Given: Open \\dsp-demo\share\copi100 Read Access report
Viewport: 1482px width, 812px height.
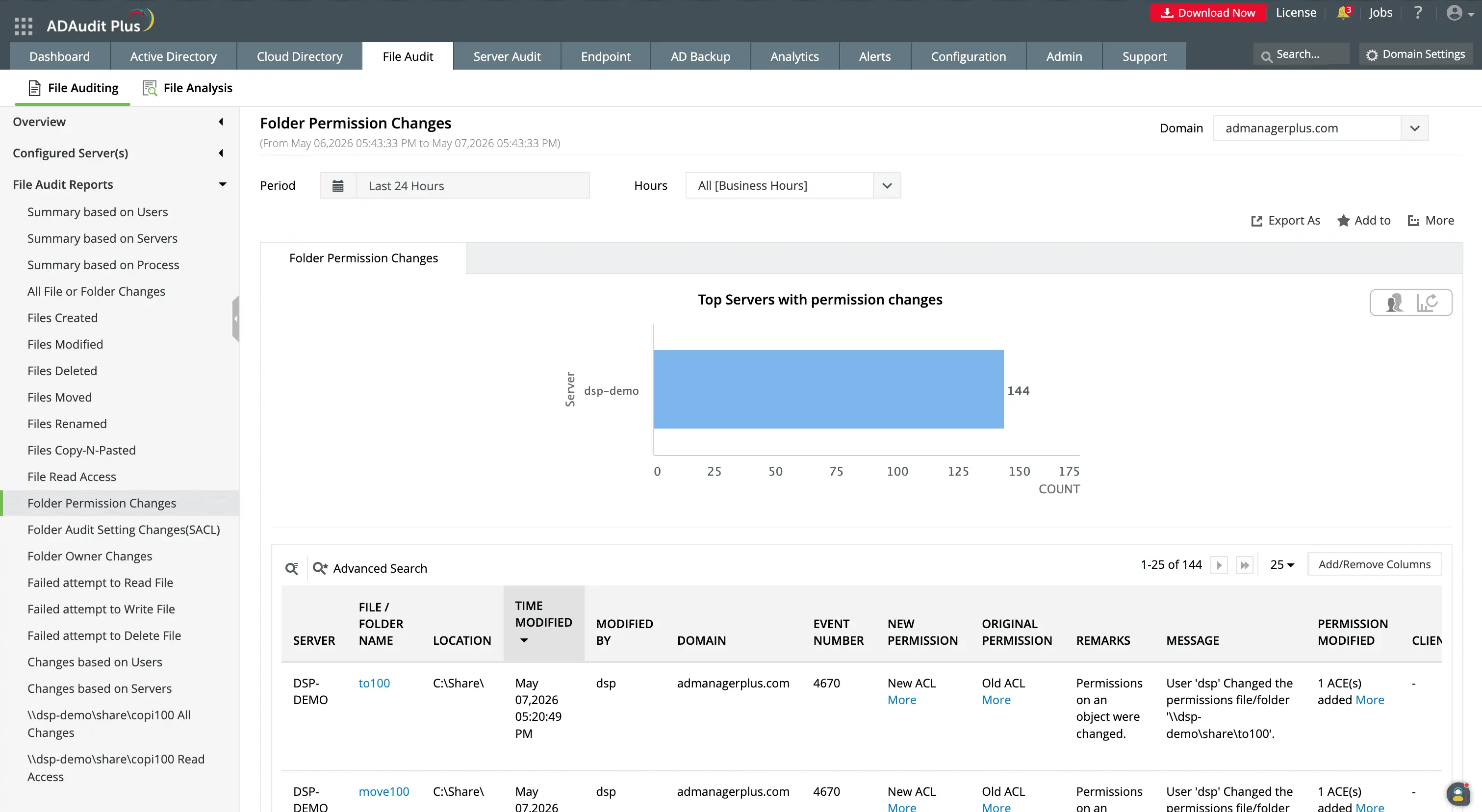Looking at the screenshot, I should 116,768.
